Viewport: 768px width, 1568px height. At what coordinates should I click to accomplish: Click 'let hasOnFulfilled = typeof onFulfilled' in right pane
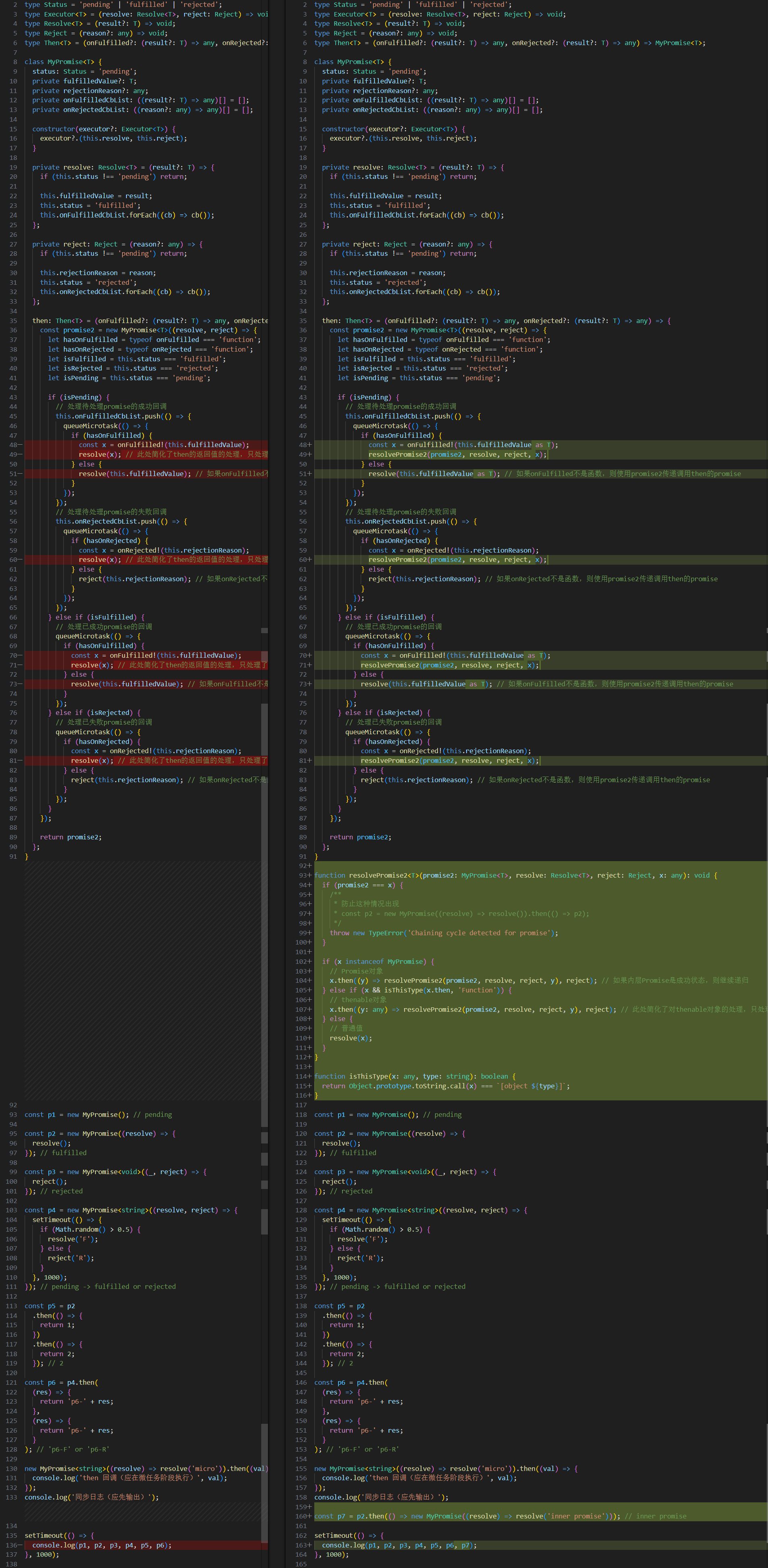(x=444, y=340)
